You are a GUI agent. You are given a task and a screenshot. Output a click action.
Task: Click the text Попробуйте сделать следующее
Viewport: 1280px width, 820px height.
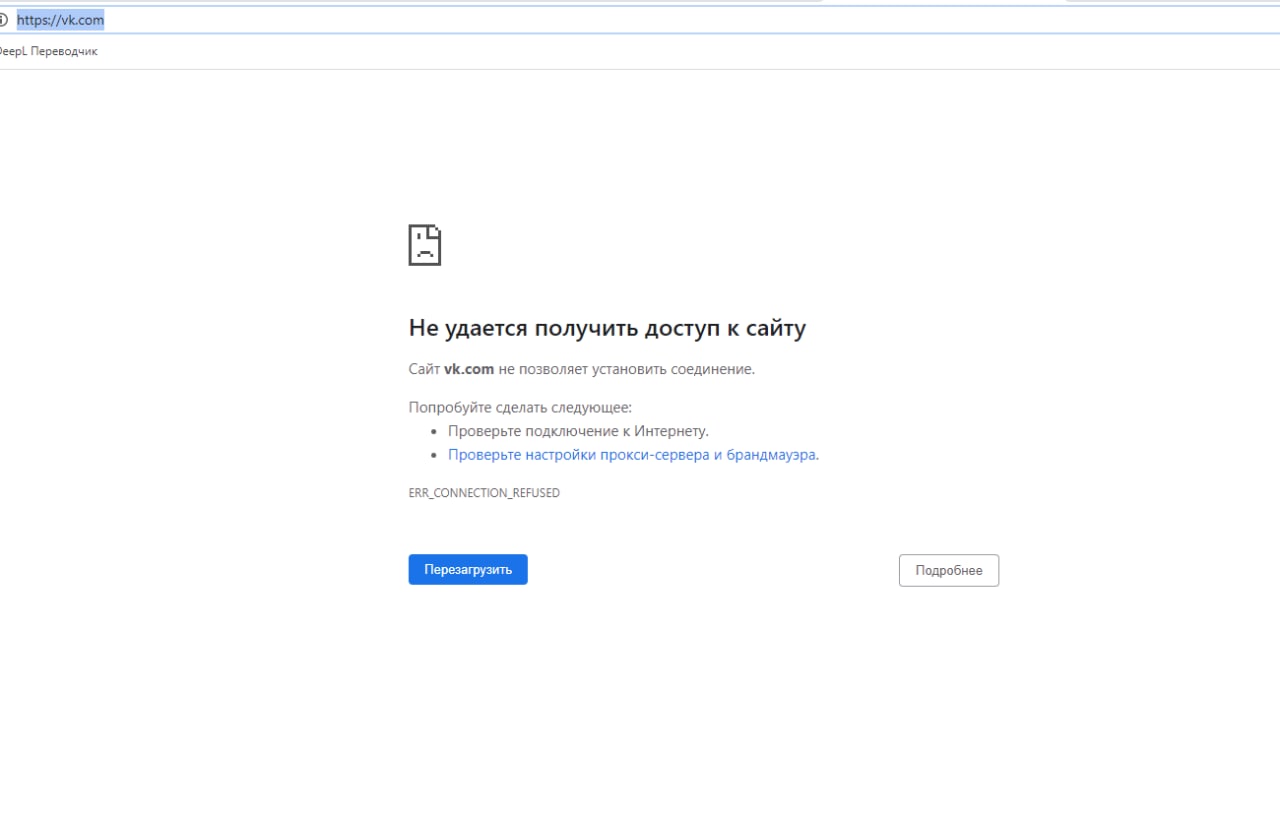click(520, 407)
